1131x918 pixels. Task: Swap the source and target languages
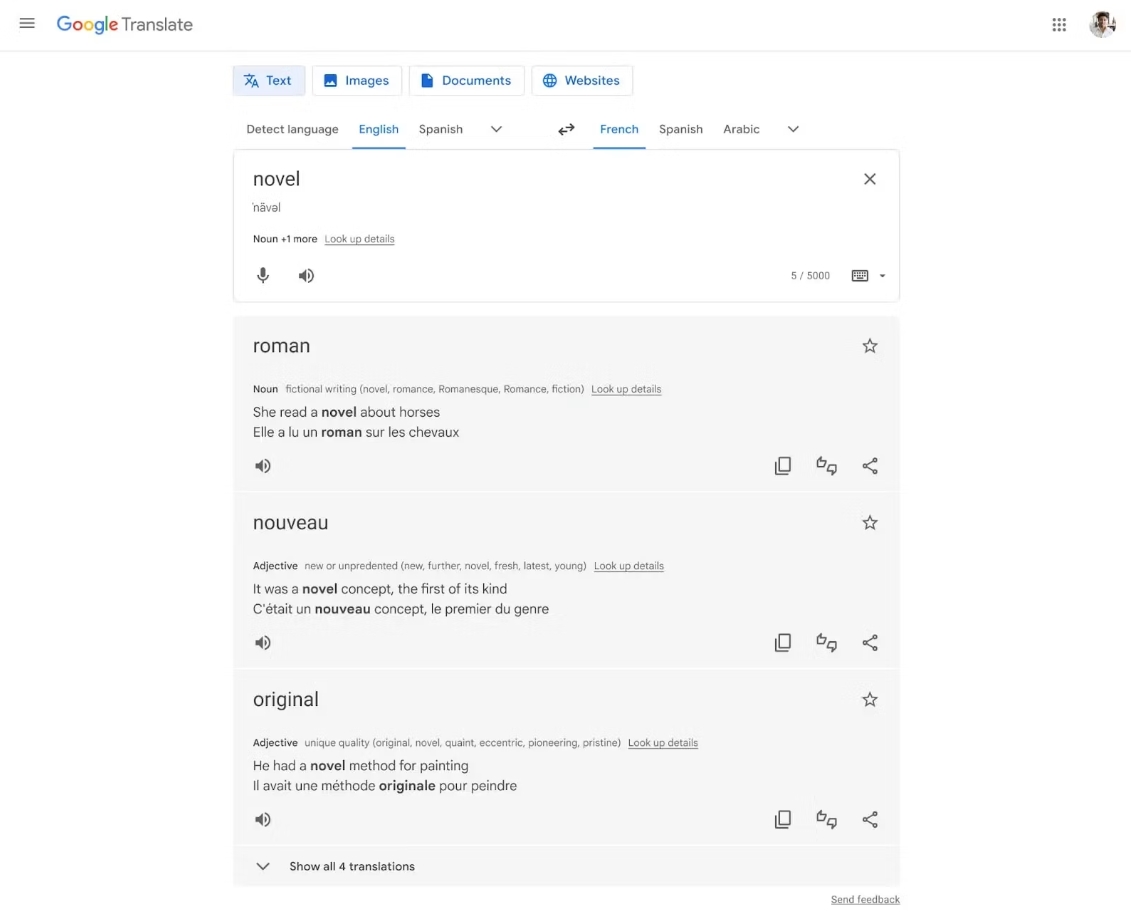pos(566,129)
